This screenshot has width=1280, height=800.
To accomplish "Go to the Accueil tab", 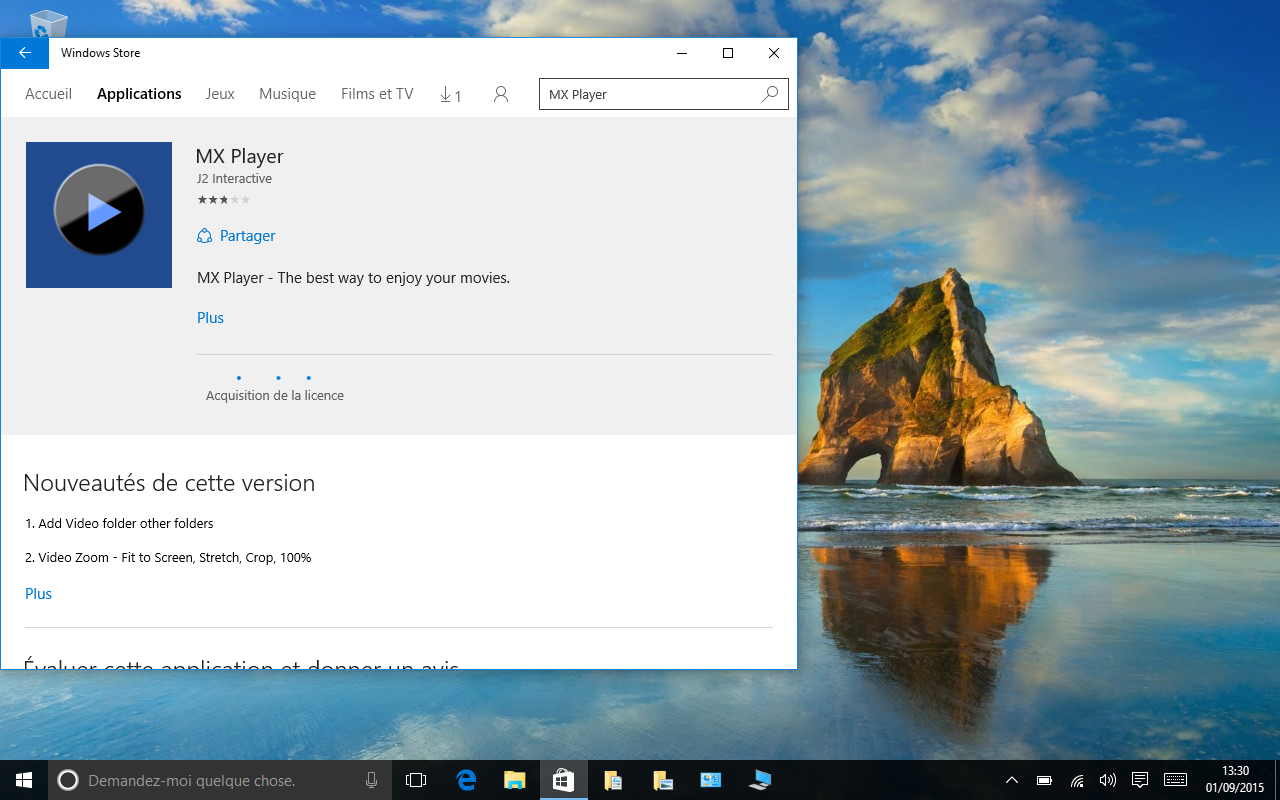I will 48,94.
